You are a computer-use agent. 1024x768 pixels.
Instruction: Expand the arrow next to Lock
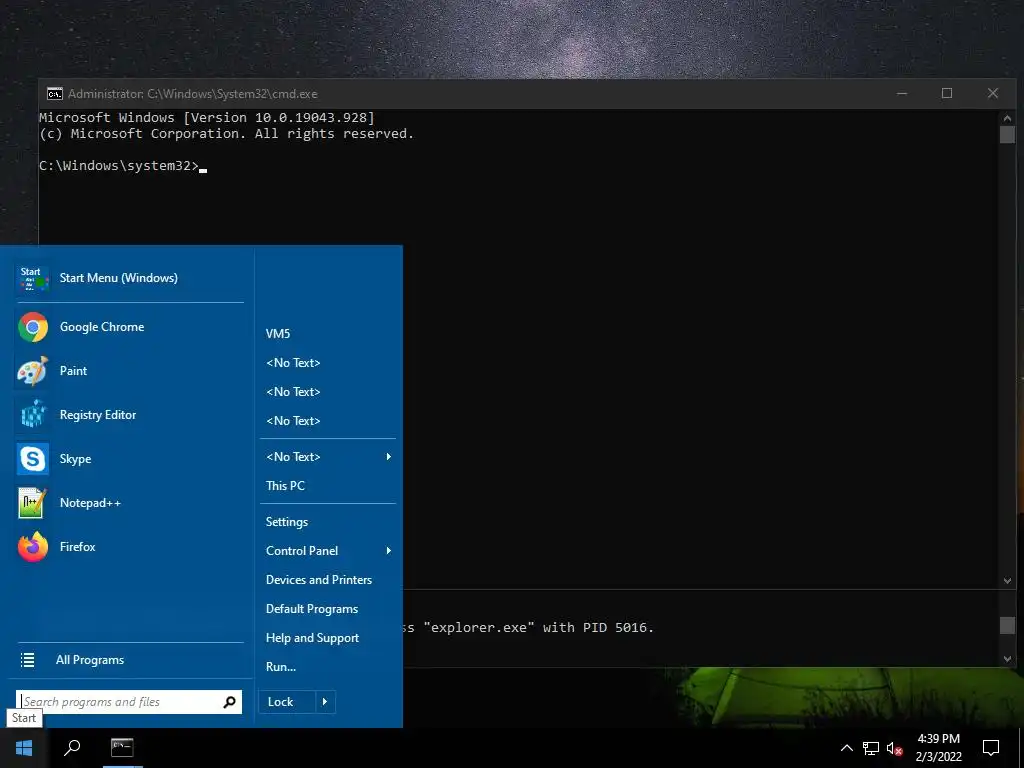pos(325,702)
